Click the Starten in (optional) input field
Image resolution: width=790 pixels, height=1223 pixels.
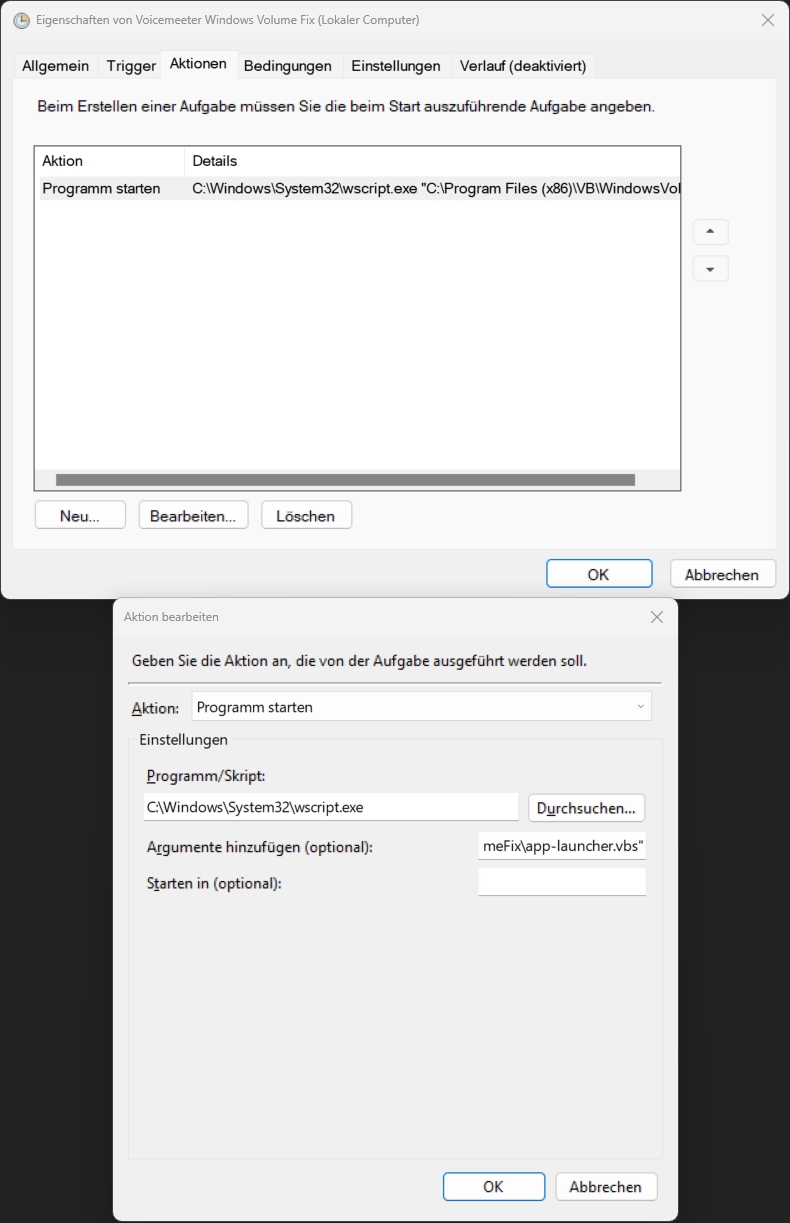pos(562,882)
